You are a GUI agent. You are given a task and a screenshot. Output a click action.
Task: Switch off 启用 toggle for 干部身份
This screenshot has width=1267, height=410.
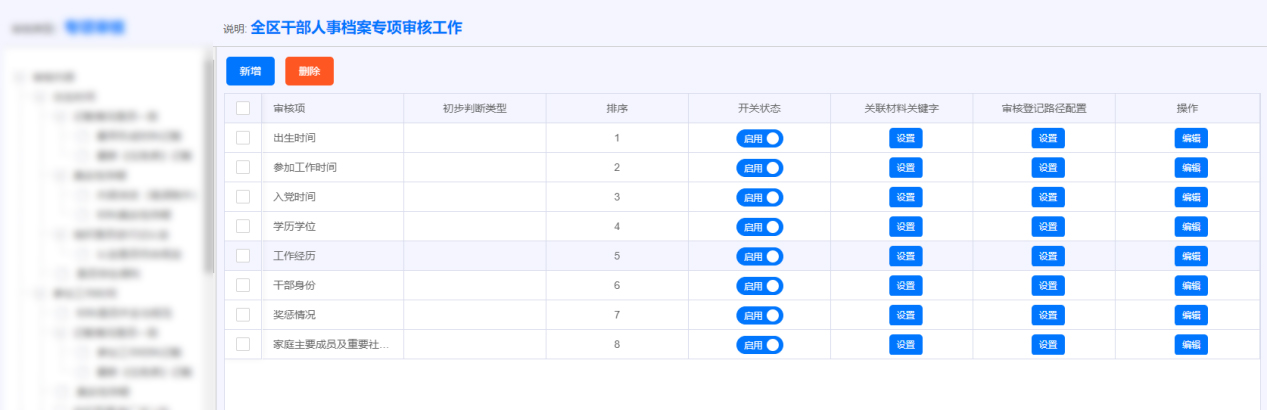(759, 286)
